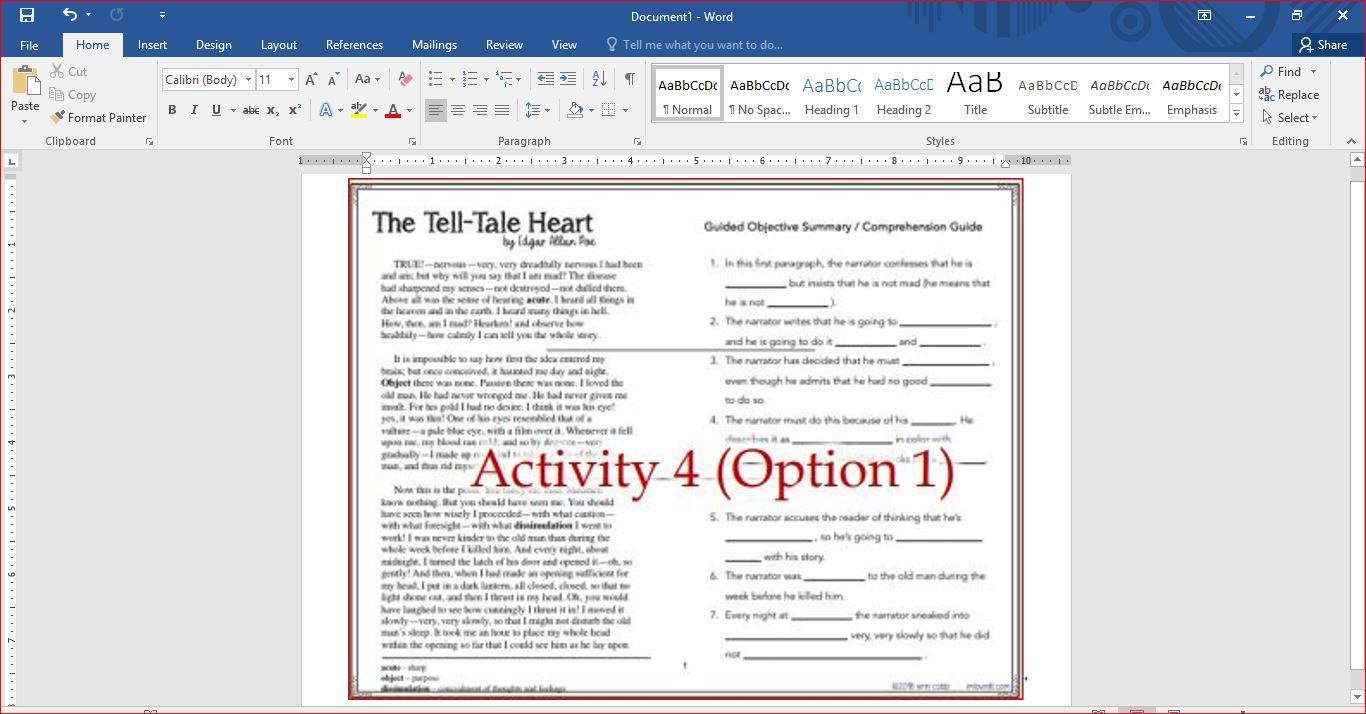Click the Multilevel List icon
Viewport: 1366px width, 714px height.
(x=504, y=79)
